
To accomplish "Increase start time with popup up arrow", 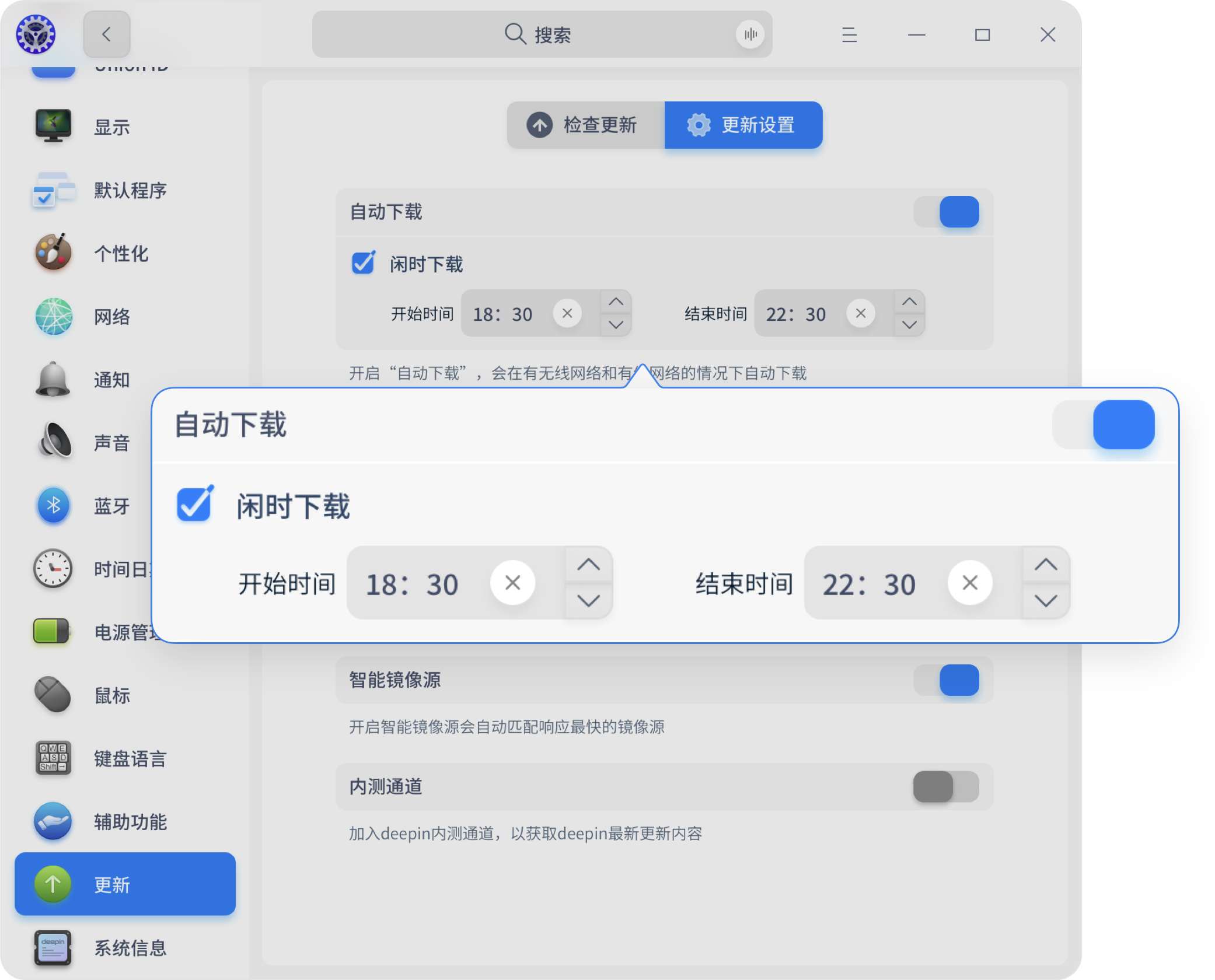I will click(588, 565).
